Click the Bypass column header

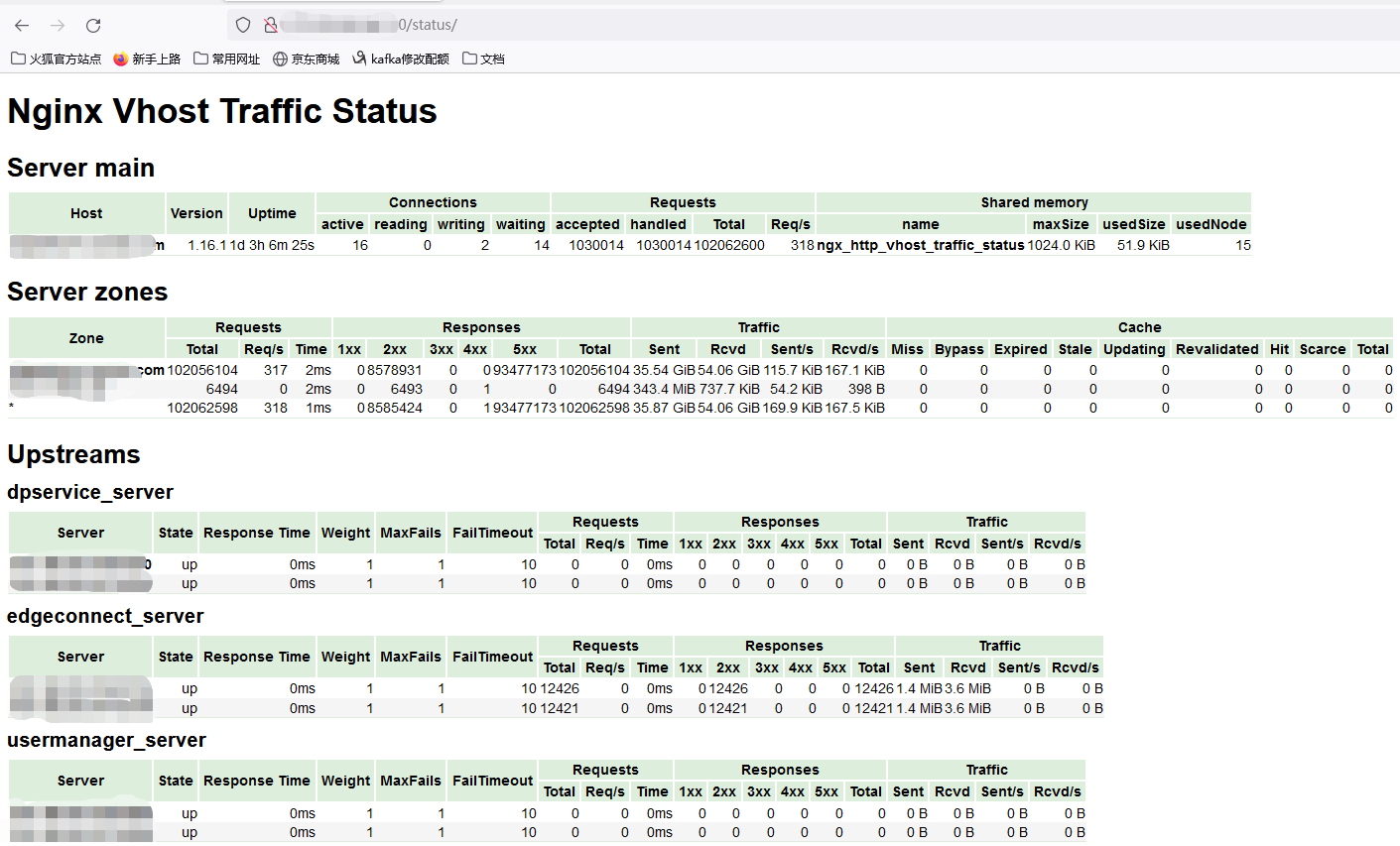pos(959,349)
